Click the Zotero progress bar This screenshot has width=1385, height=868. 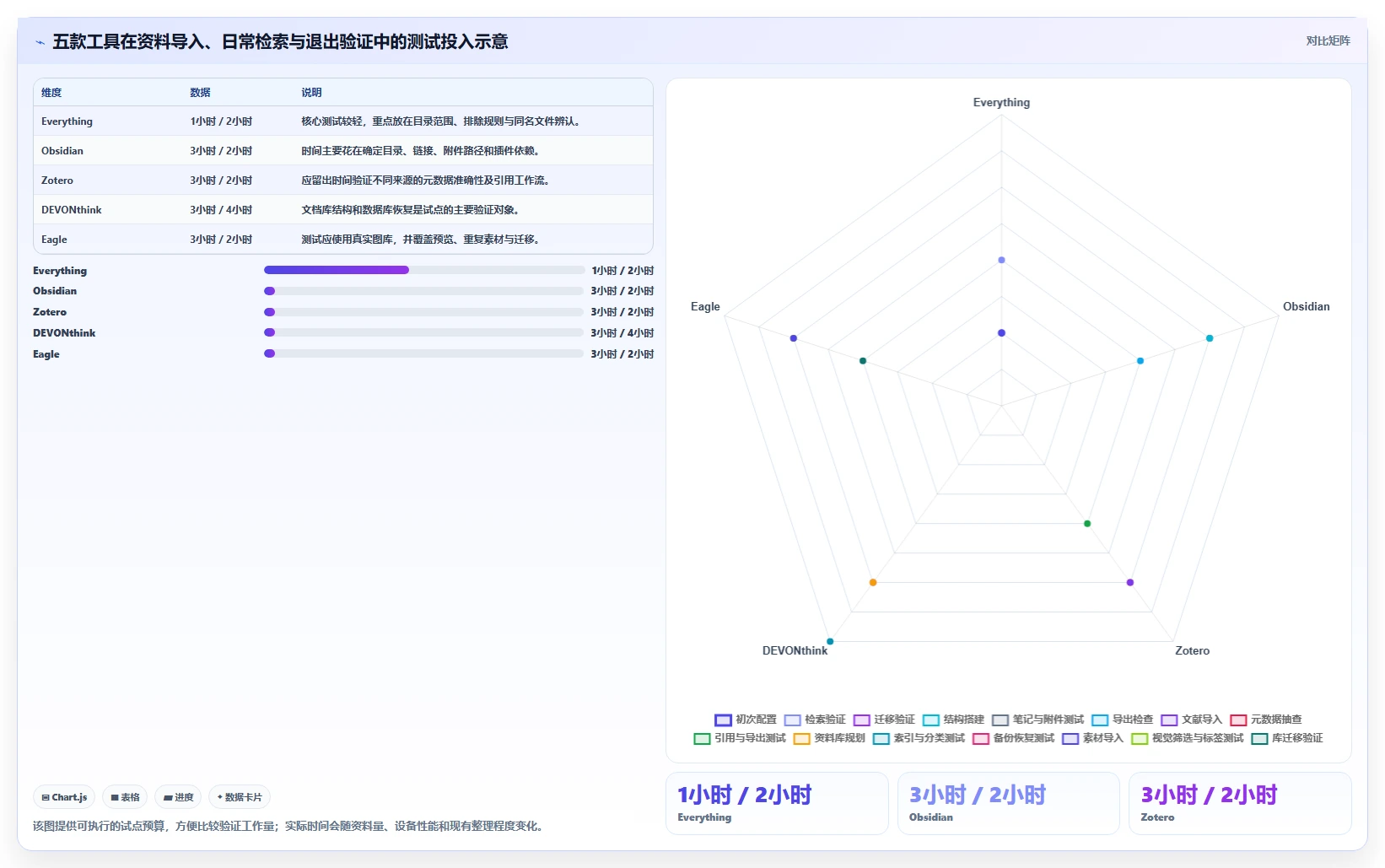point(423,312)
